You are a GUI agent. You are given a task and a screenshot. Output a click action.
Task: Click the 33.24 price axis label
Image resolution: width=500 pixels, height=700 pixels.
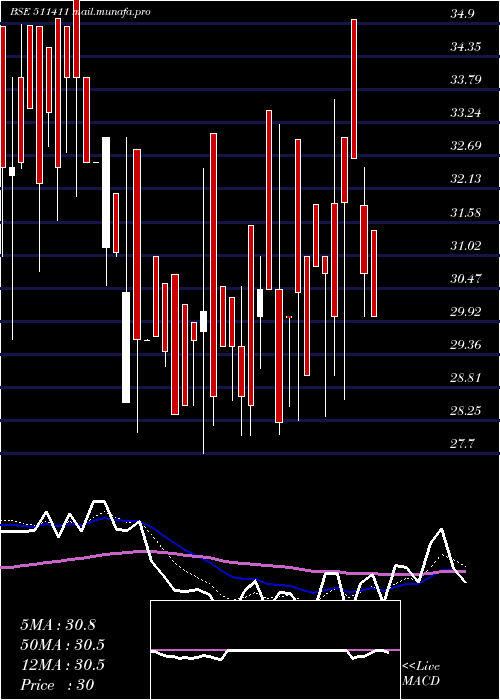[466, 112]
